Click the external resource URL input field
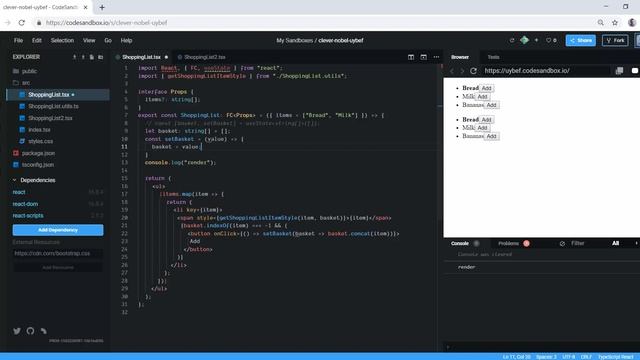The image size is (640, 360). [x=58, y=253]
